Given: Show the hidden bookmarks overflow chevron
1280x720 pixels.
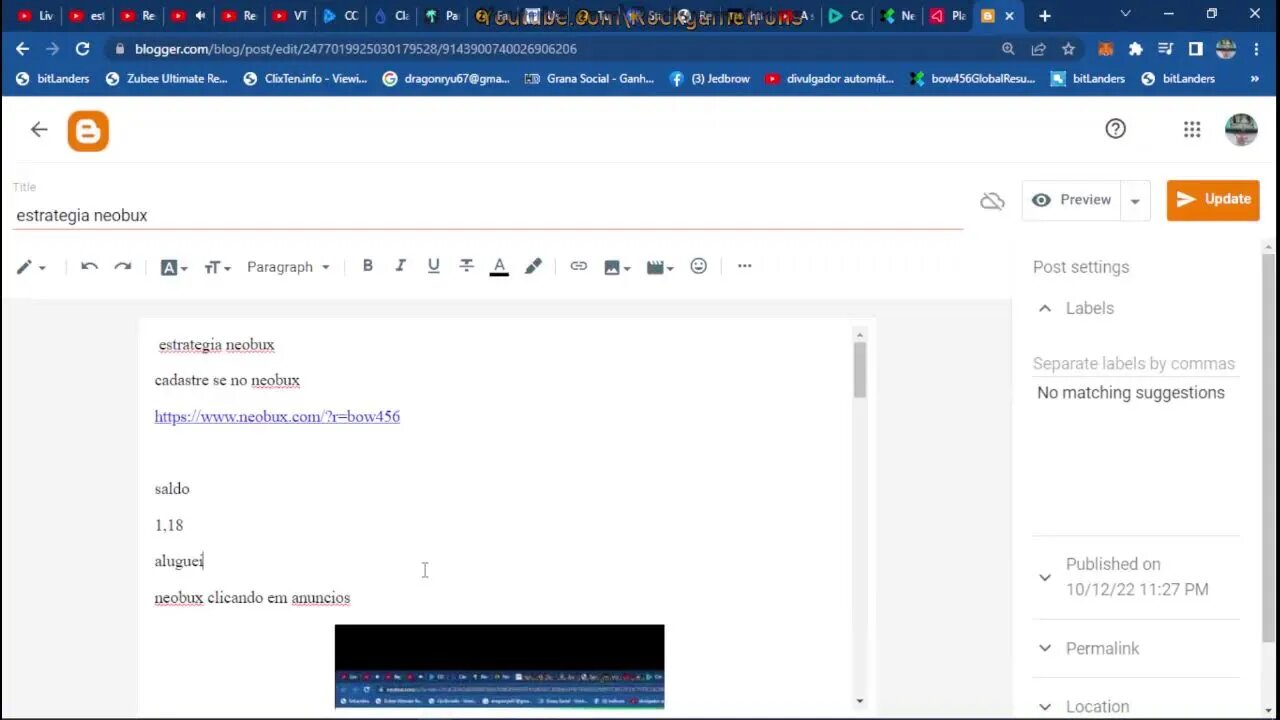Looking at the screenshot, I should [1254, 79].
